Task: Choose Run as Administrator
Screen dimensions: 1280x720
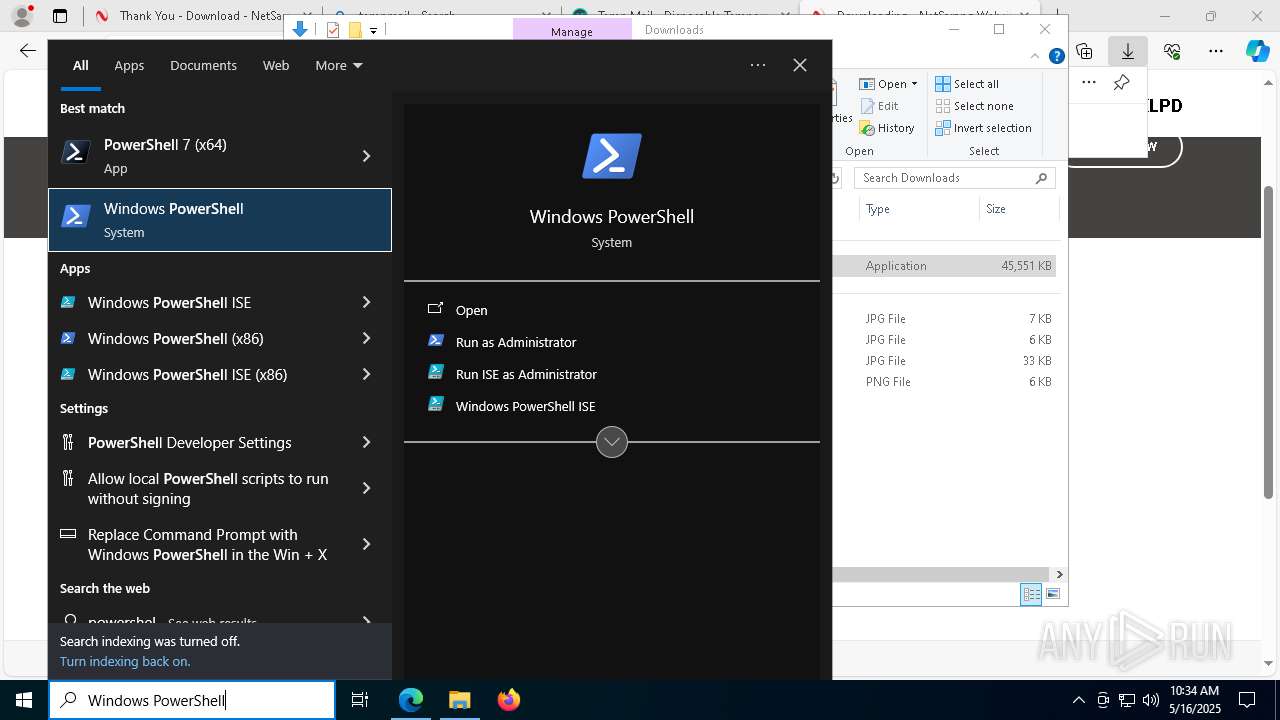Action: pyautogui.click(x=515, y=342)
